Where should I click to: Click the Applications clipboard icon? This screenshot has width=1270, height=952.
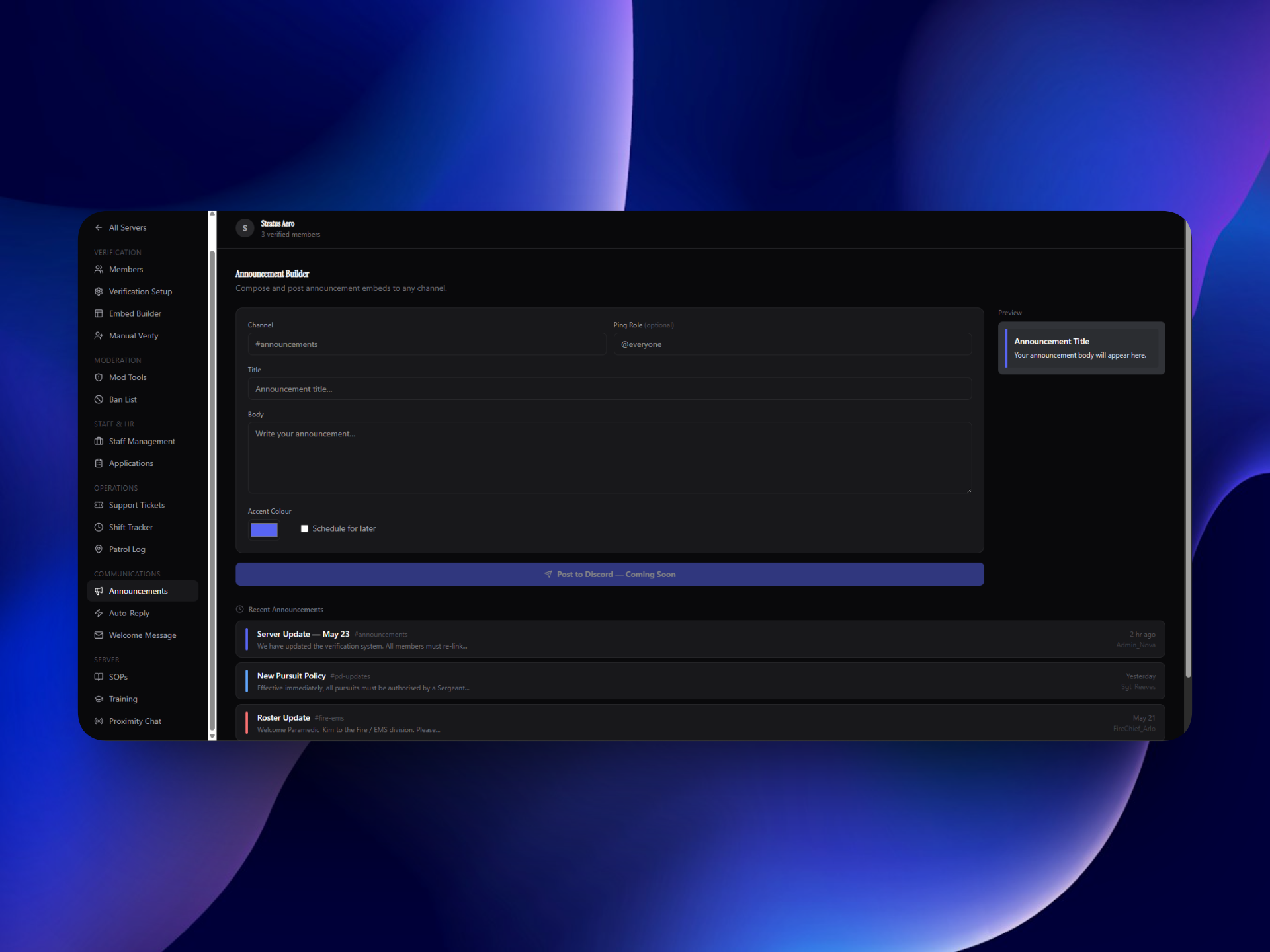point(99,463)
